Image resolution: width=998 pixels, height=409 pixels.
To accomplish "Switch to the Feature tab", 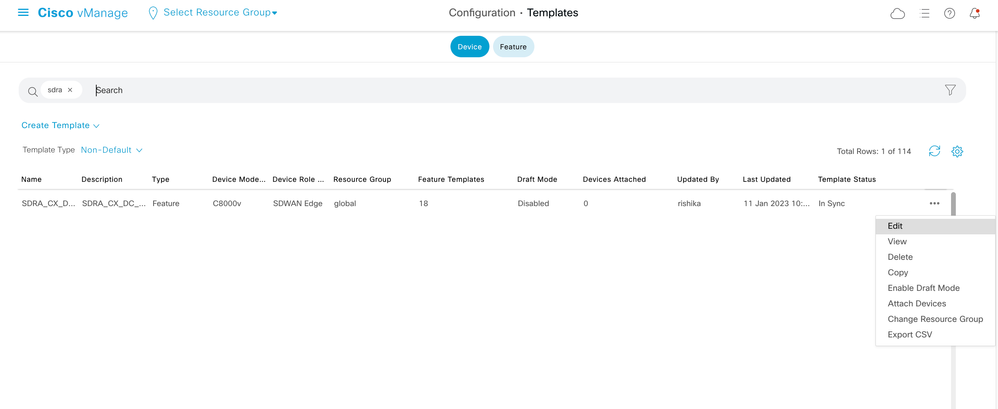I will click(513, 47).
